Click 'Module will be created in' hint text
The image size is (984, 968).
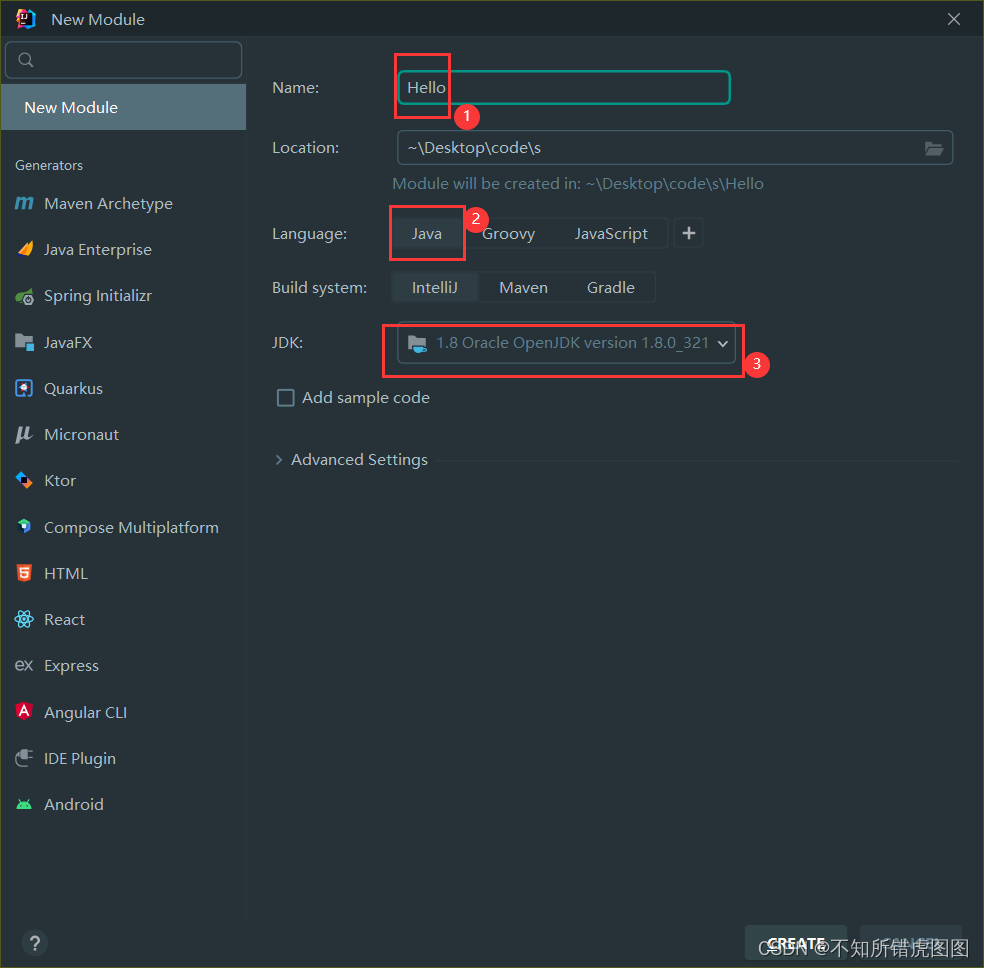[578, 184]
